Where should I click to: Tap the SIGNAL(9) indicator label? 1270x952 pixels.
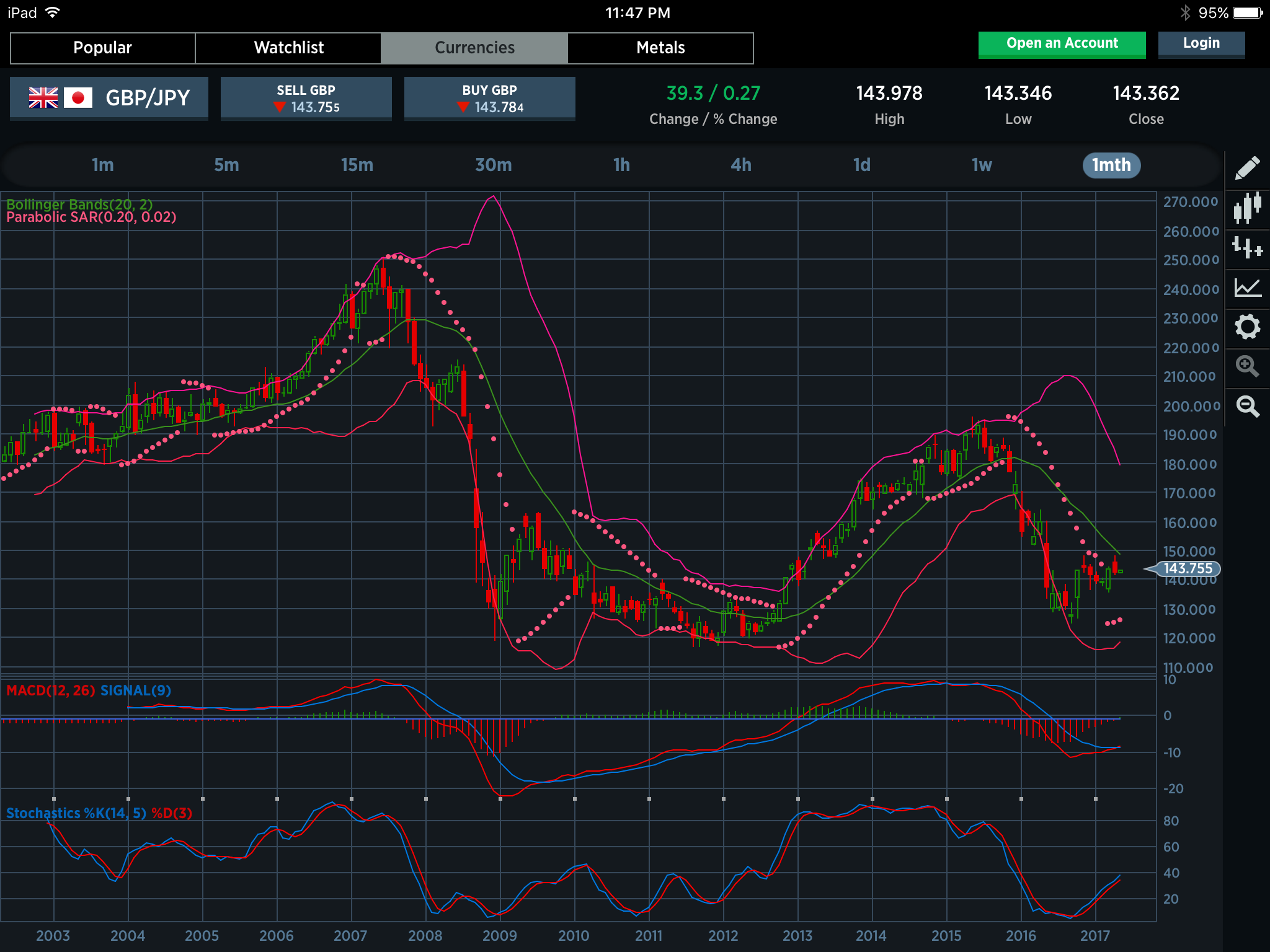click(x=136, y=690)
